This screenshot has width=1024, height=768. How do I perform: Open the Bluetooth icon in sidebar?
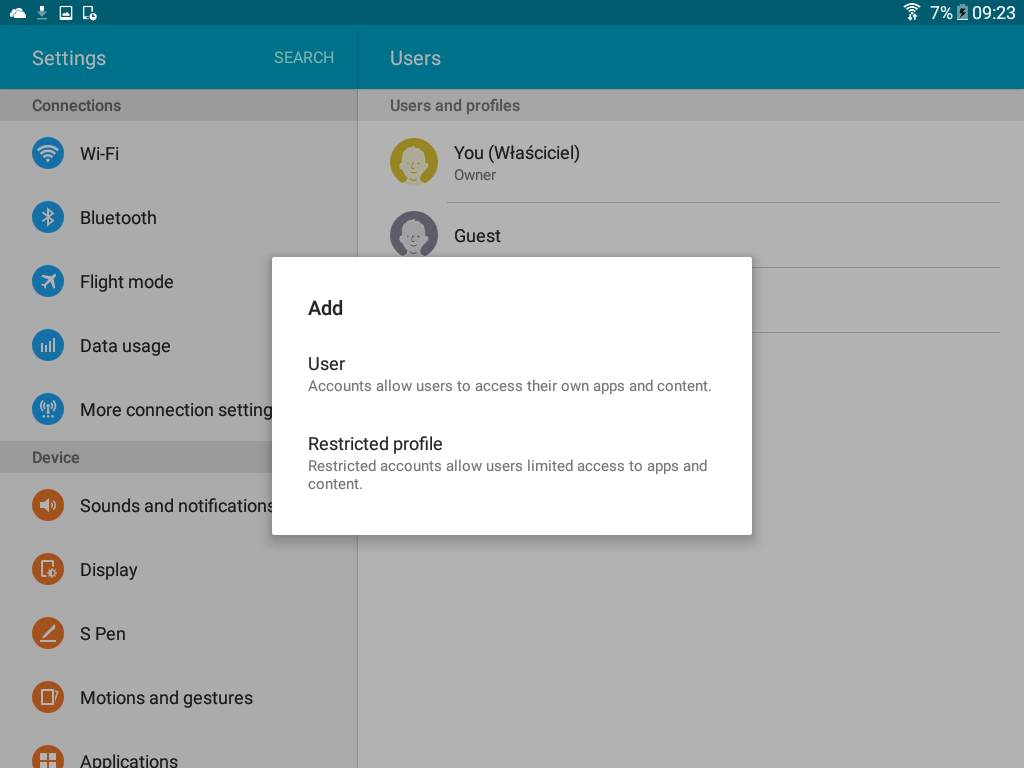48,218
